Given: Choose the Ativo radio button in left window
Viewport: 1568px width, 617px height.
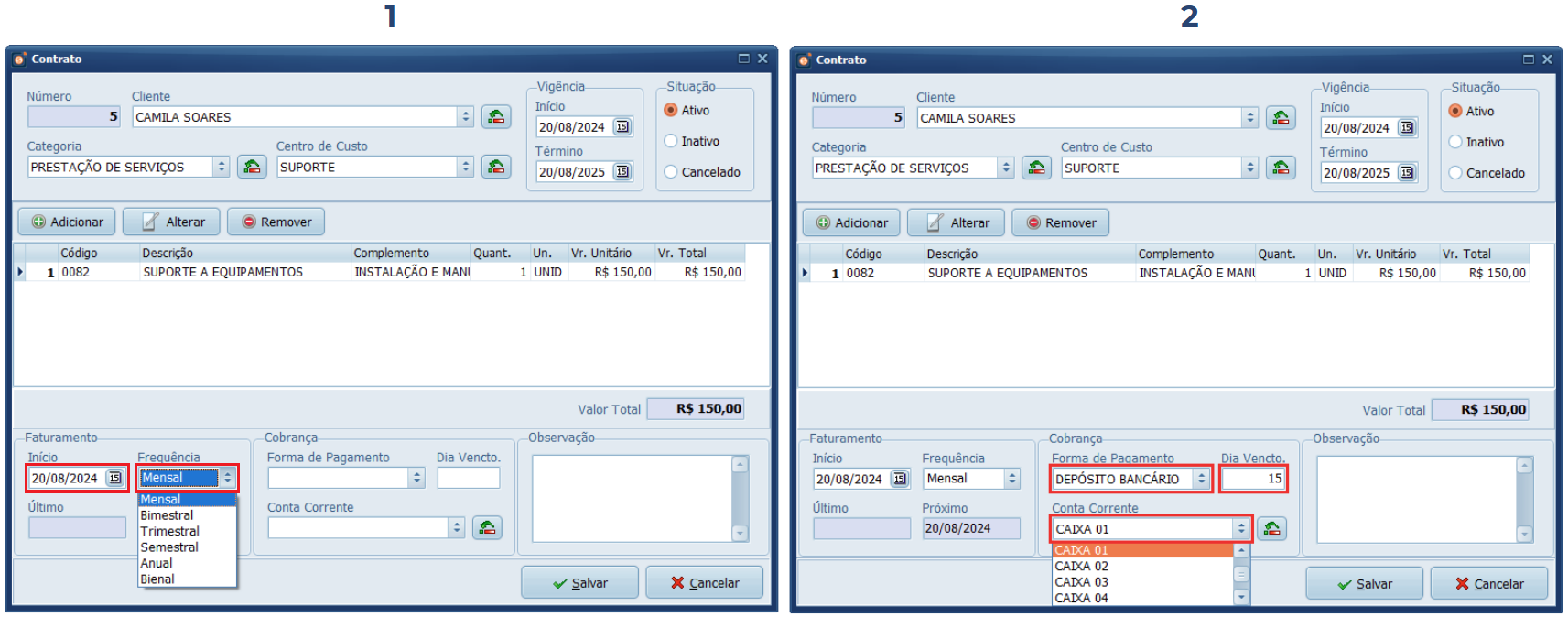Looking at the screenshot, I should click(x=671, y=110).
